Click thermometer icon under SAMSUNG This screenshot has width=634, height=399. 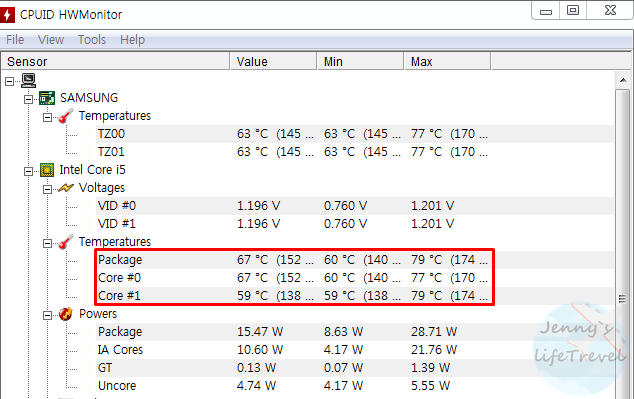[x=66, y=116]
